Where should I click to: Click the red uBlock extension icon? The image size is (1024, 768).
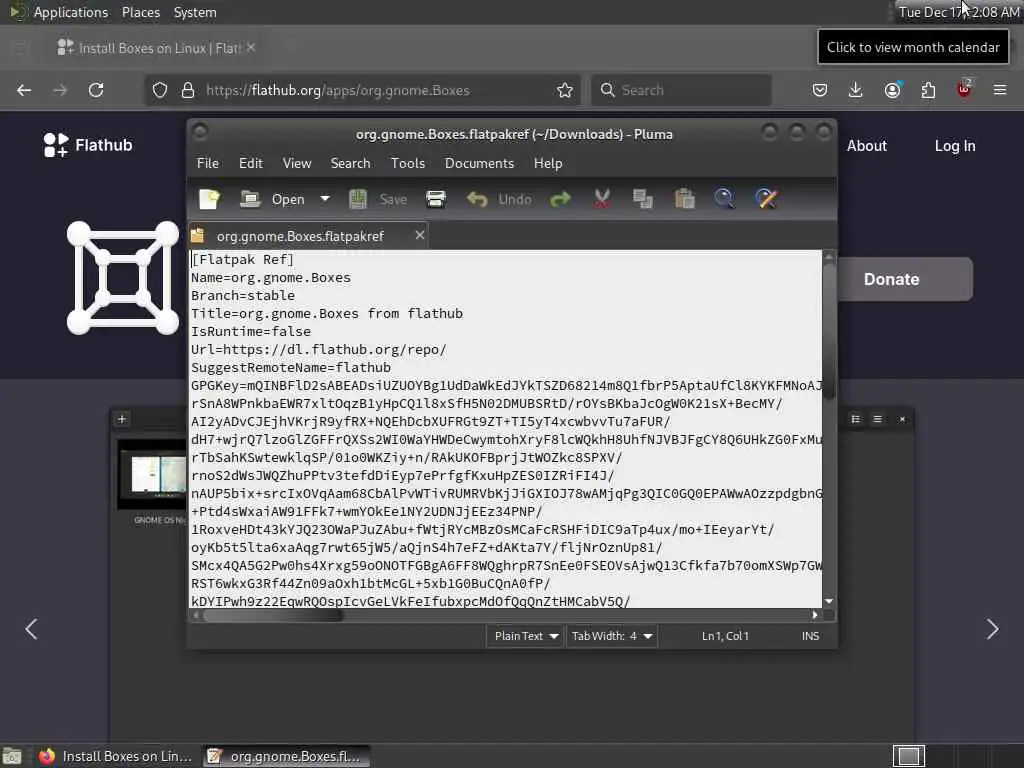964,89
